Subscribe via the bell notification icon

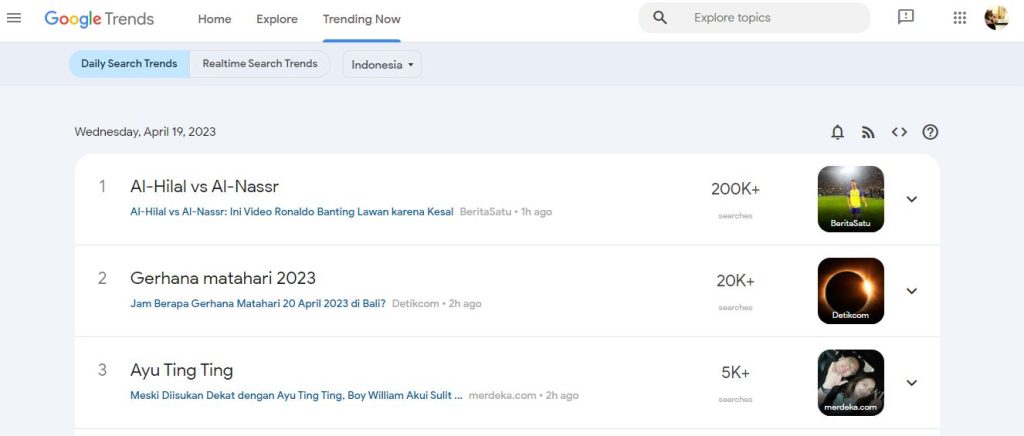837,132
